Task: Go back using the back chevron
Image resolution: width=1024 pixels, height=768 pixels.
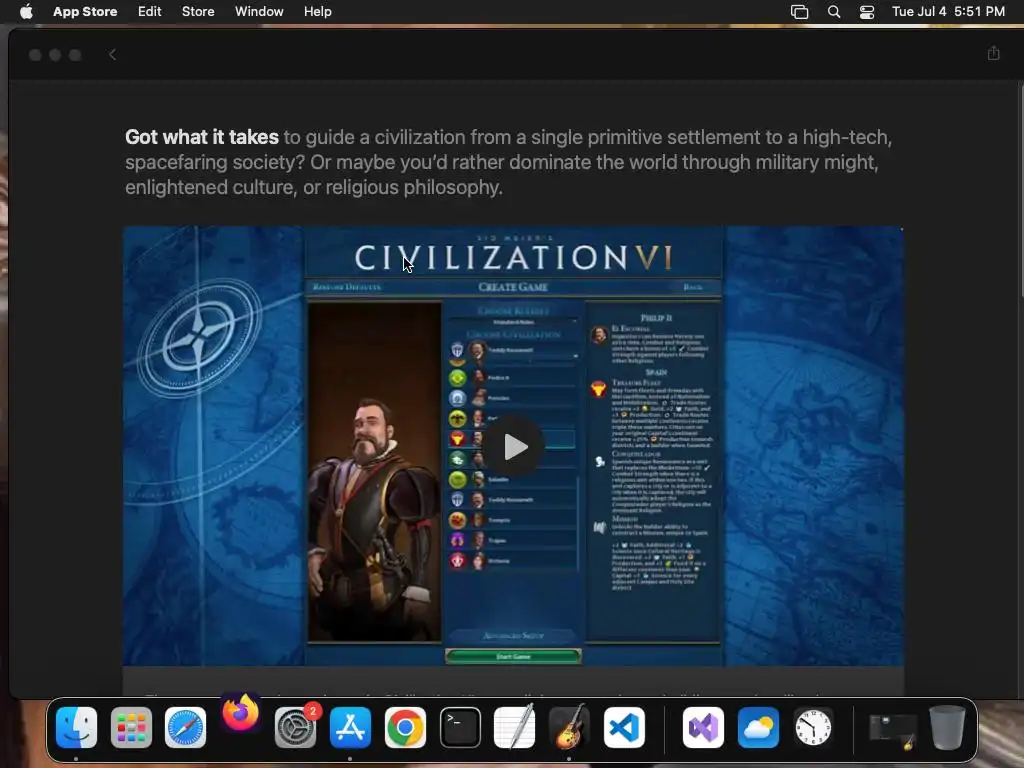Action: (112, 54)
